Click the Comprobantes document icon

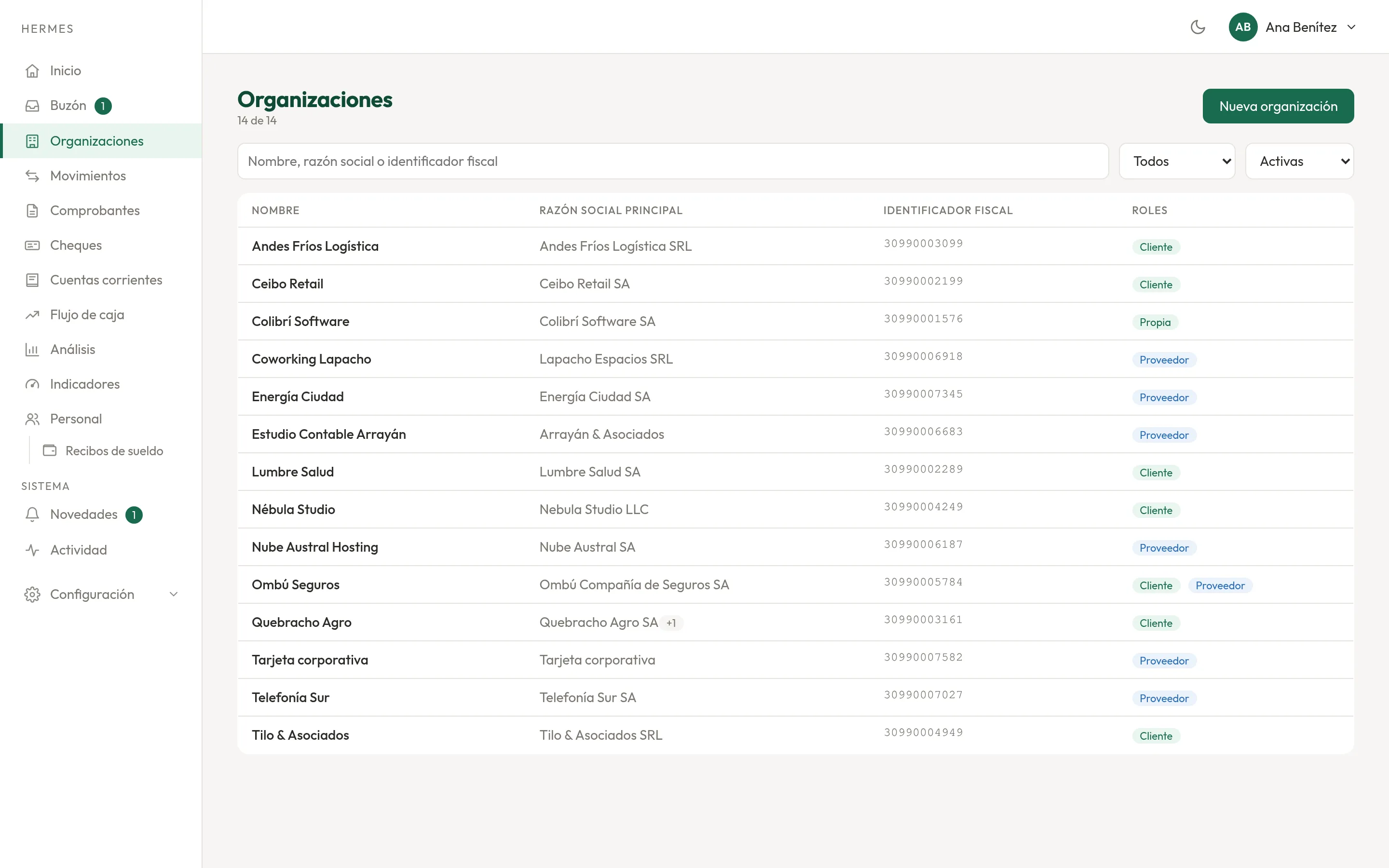coord(32,211)
